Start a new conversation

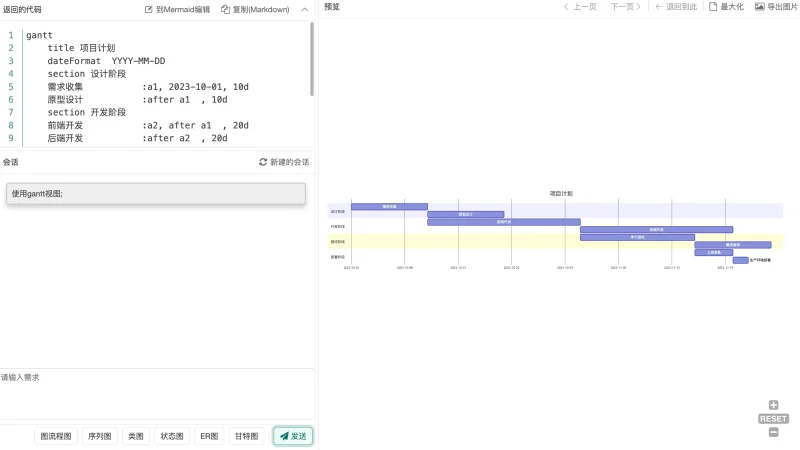click(x=284, y=162)
